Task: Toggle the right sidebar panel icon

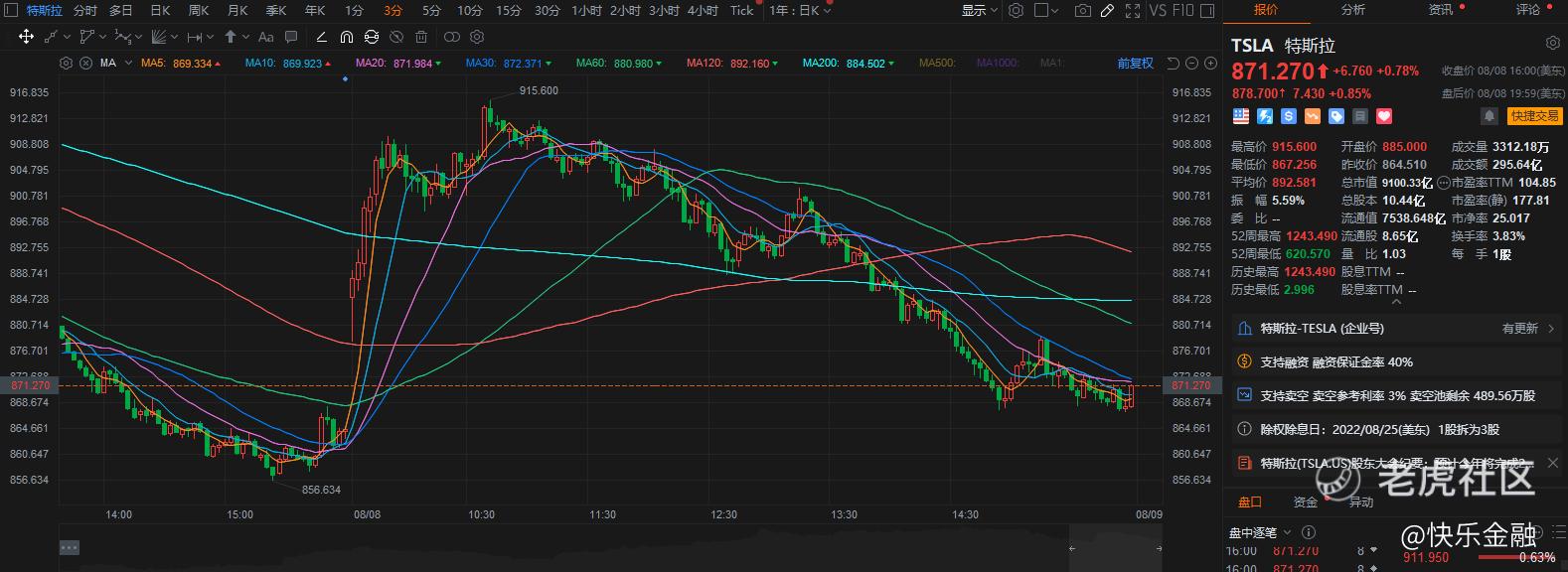Action: pos(1206,10)
